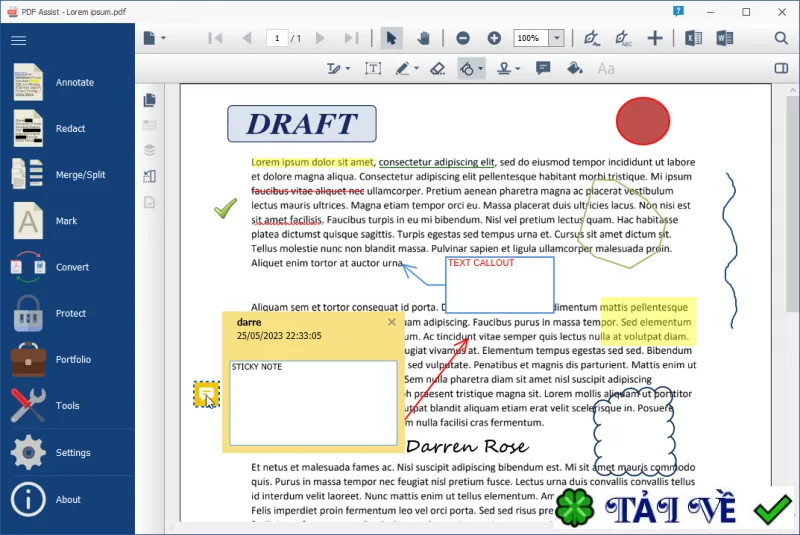Click the zoom out minus icon
Image resolution: width=800 pixels, height=535 pixels.
pos(463,38)
